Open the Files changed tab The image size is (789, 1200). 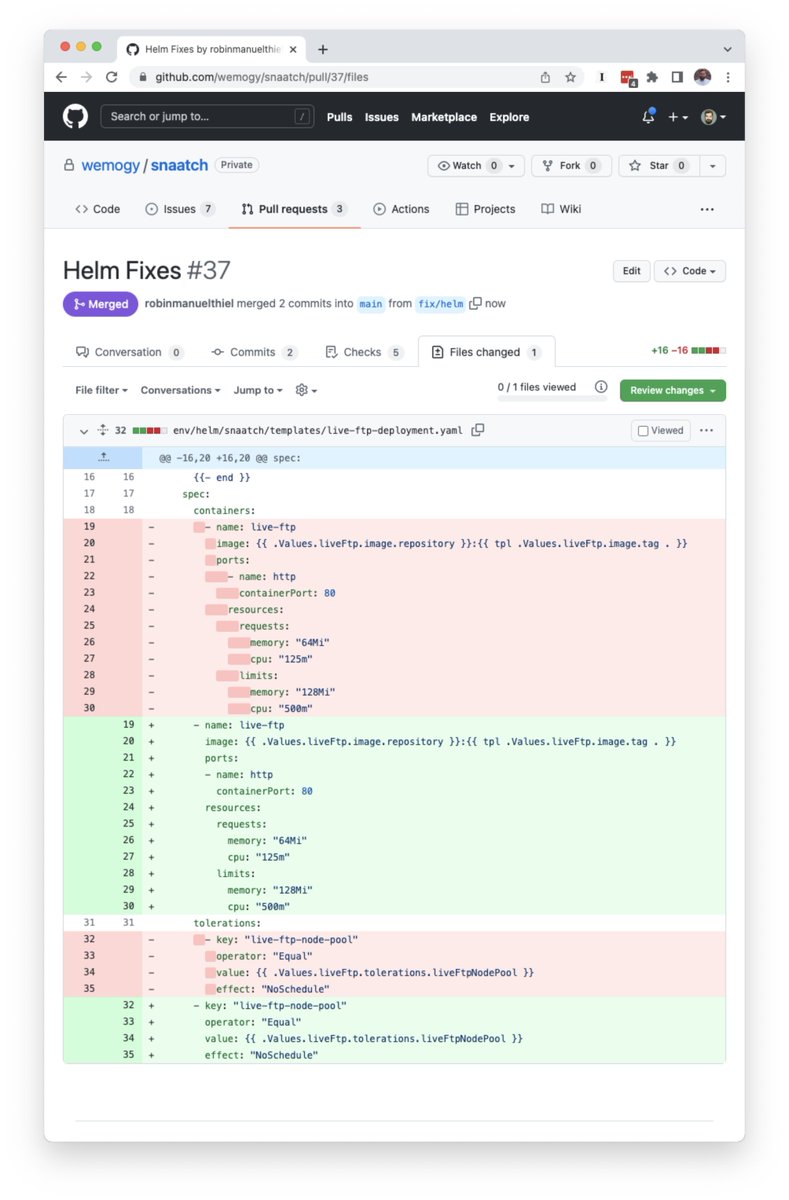(486, 352)
